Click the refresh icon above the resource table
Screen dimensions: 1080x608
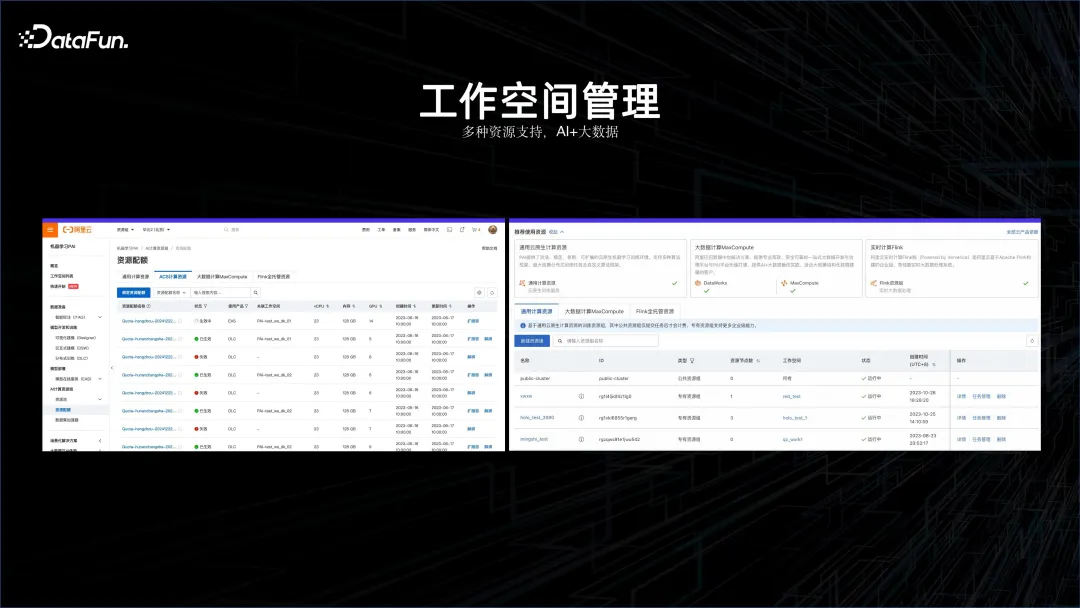pos(1032,339)
